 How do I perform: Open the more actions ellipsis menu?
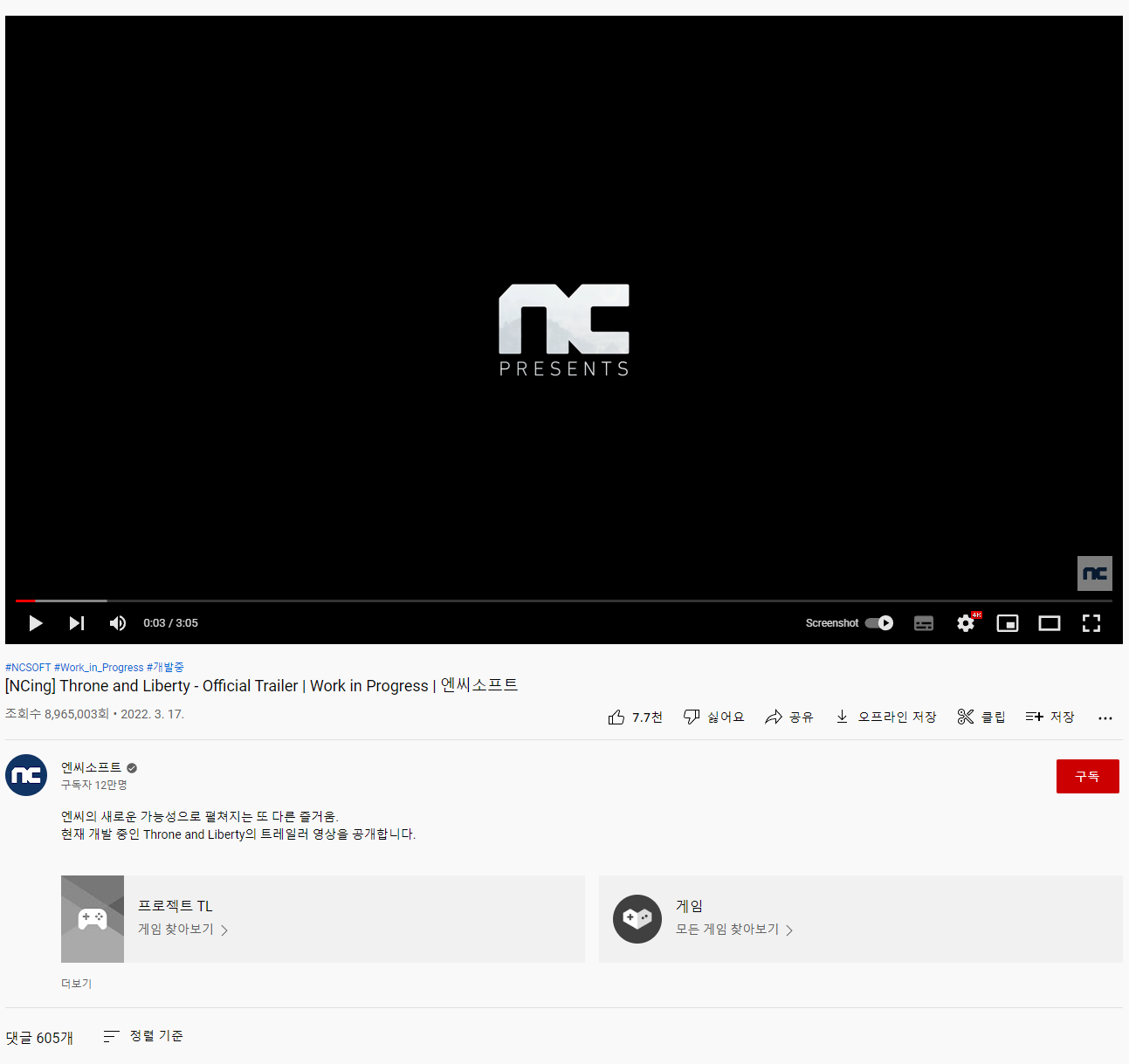point(1105,717)
